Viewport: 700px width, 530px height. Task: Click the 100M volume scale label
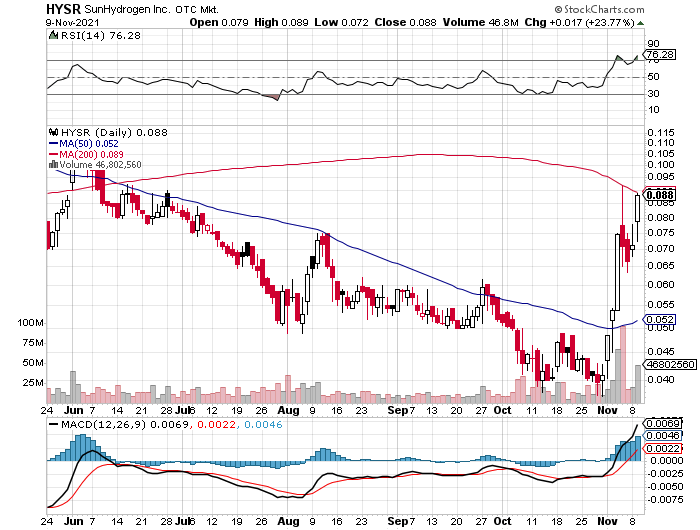[30, 323]
